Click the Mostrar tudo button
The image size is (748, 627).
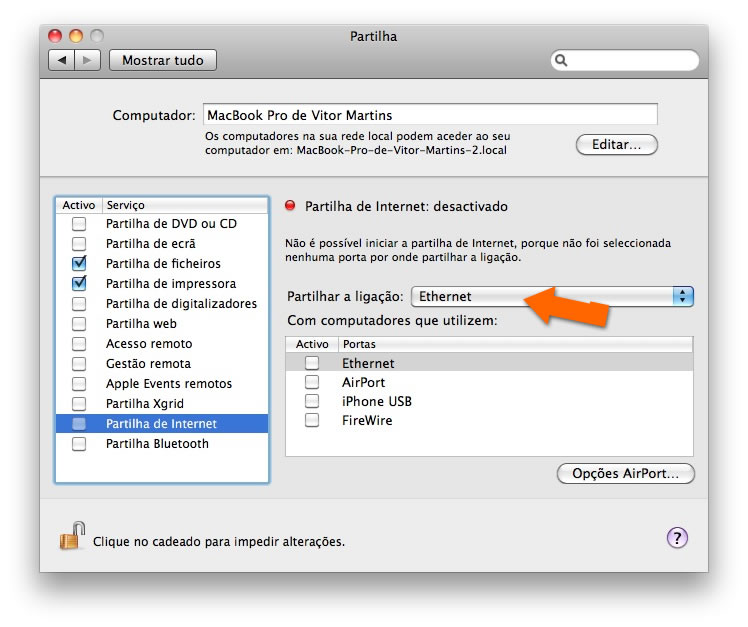162,60
